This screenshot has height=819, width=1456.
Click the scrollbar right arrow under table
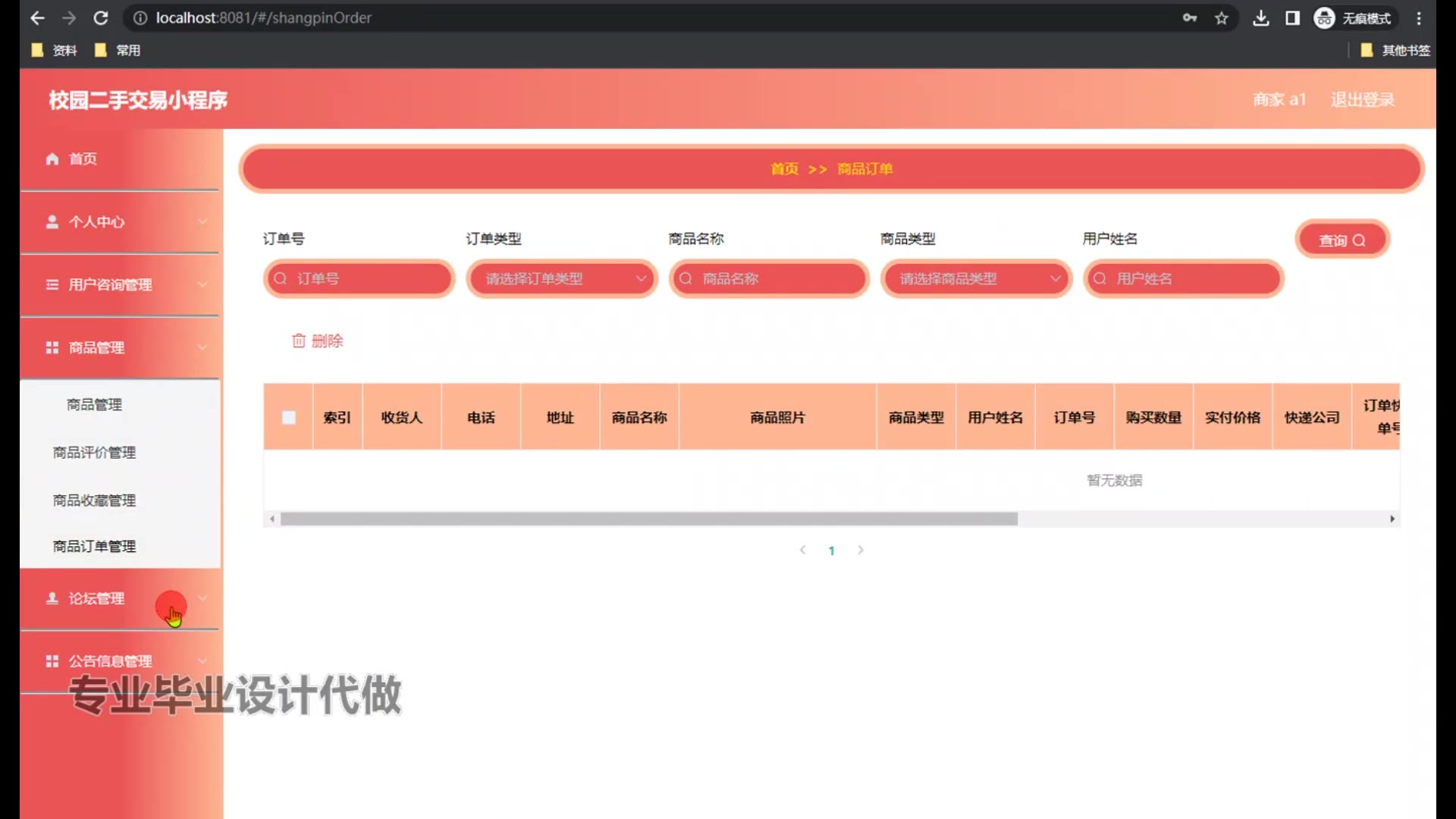1392,519
